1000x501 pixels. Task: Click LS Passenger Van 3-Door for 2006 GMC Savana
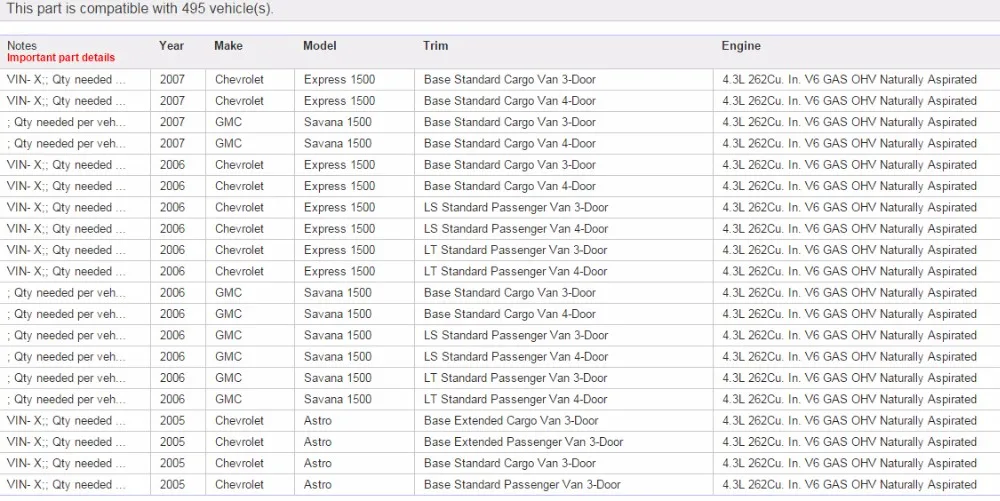point(516,335)
